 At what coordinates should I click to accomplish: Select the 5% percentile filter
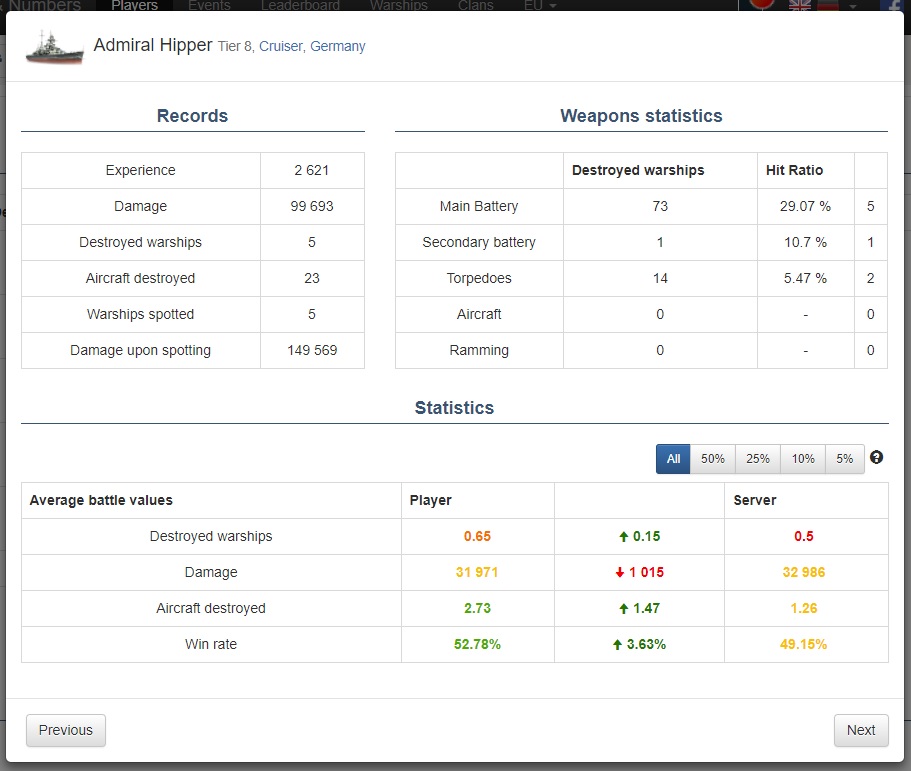845,459
